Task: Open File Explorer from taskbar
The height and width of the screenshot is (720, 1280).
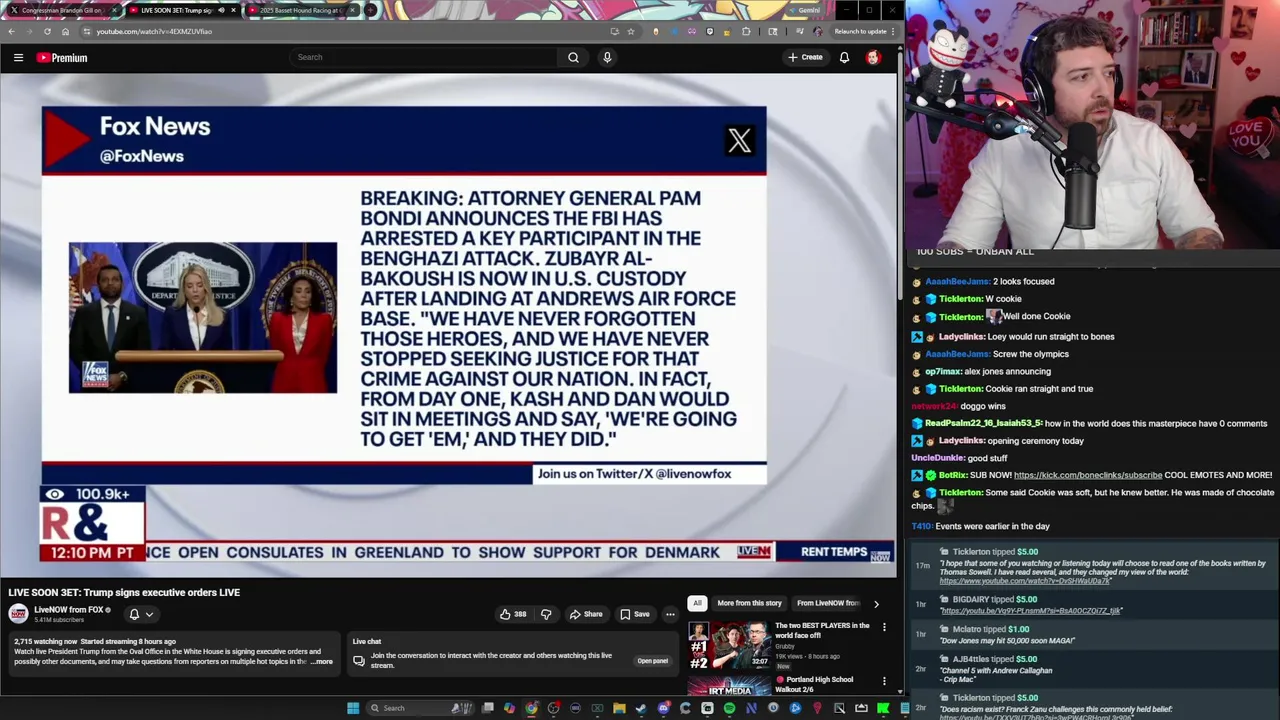Action: click(x=619, y=708)
